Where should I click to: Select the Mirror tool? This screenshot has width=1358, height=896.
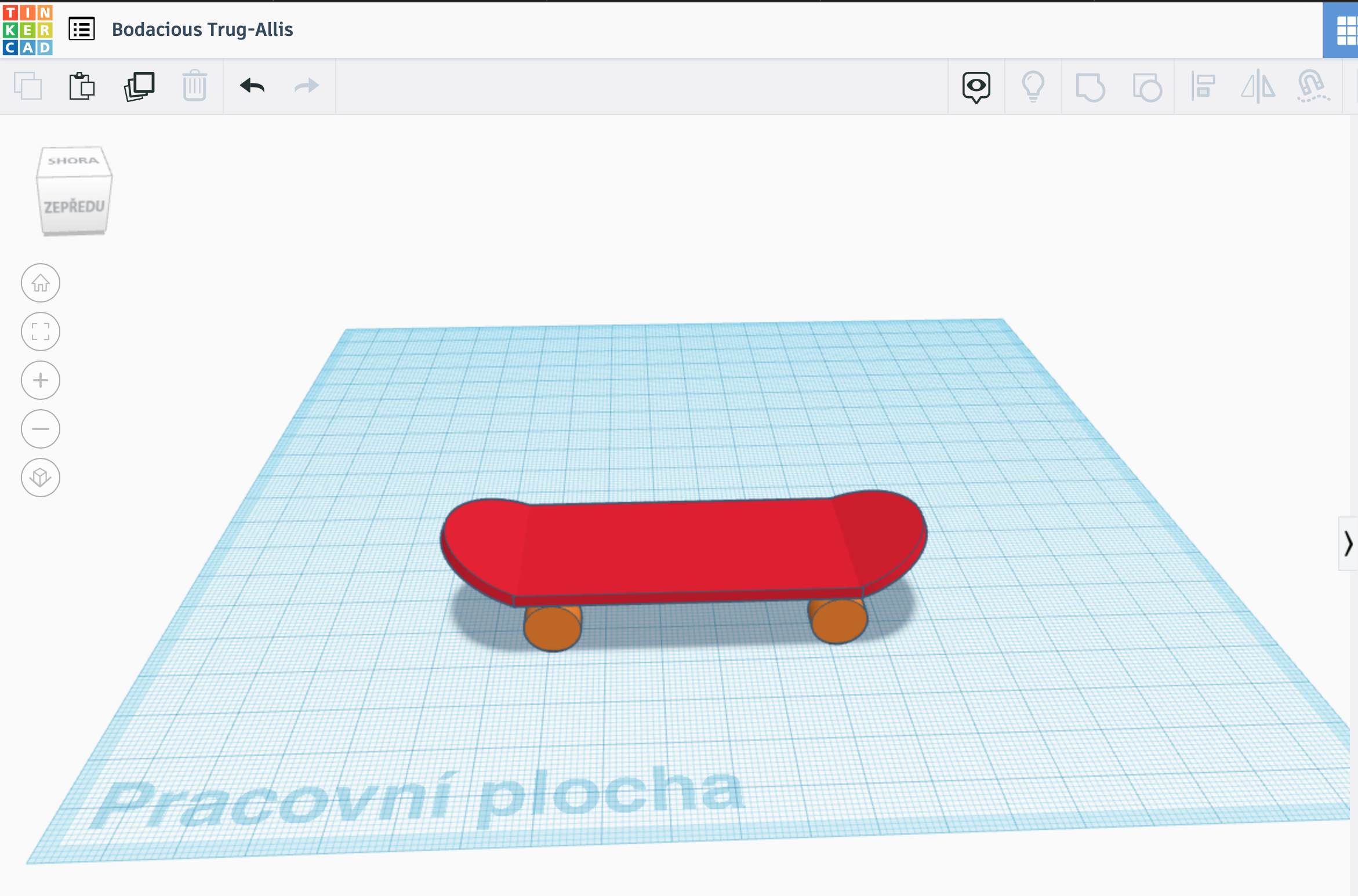tap(1258, 87)
